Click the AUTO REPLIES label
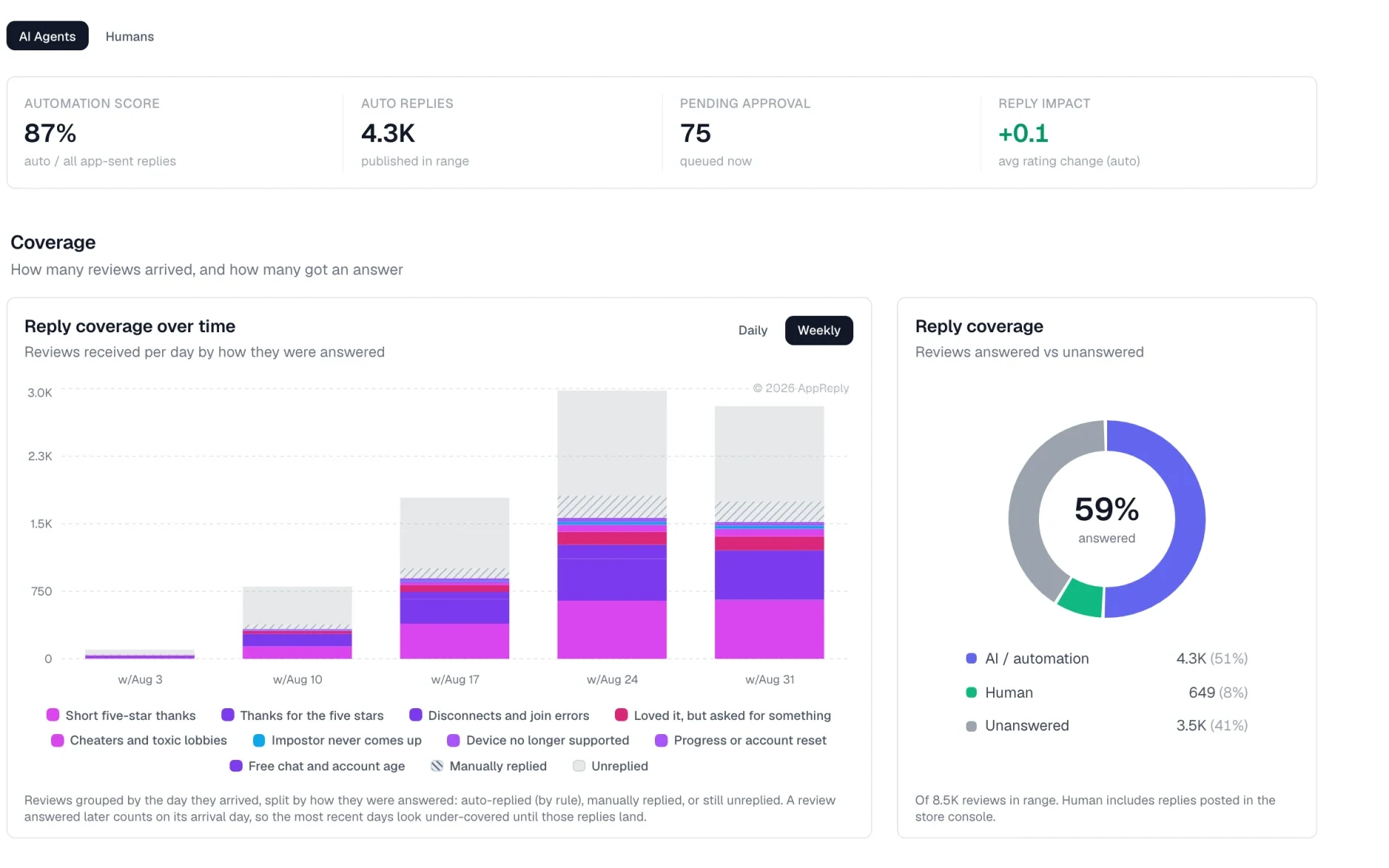 pyautogui.click(x=407, y=104)
